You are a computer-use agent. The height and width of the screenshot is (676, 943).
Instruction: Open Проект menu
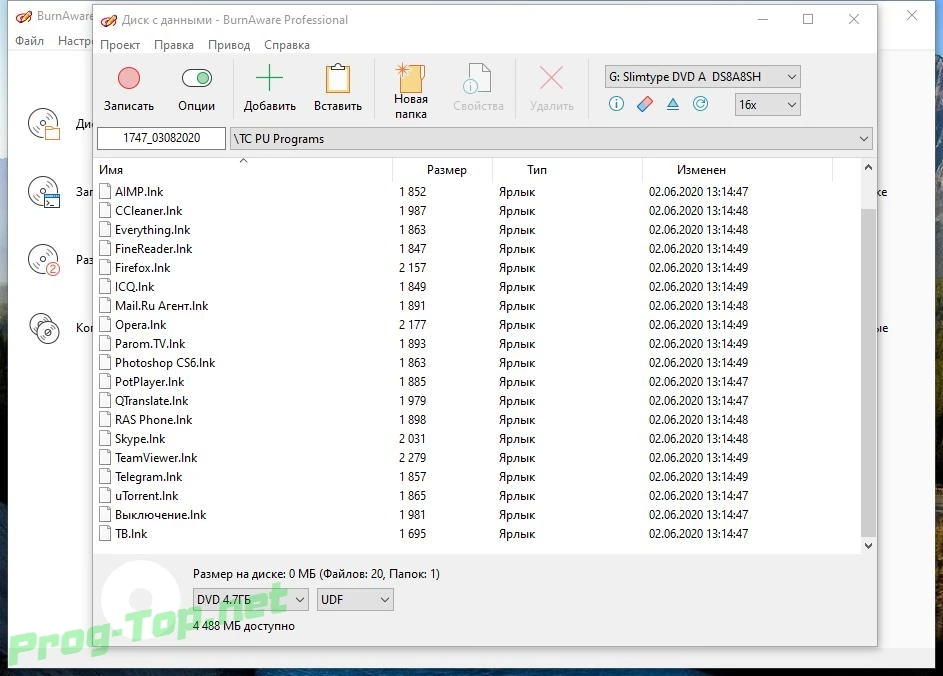[120, 45]
